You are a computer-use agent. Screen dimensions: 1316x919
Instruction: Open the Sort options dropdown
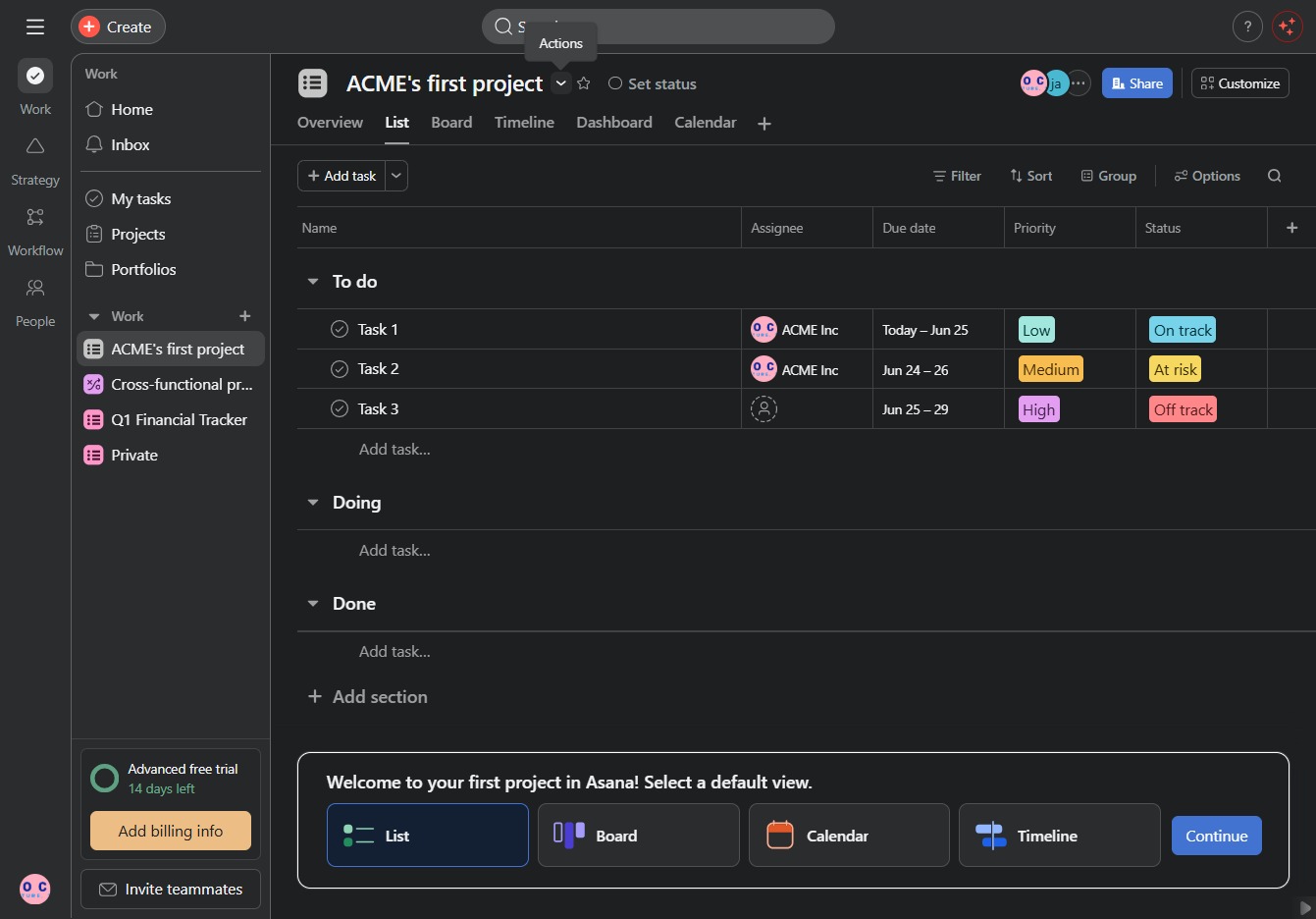[x=1030, y=176]
